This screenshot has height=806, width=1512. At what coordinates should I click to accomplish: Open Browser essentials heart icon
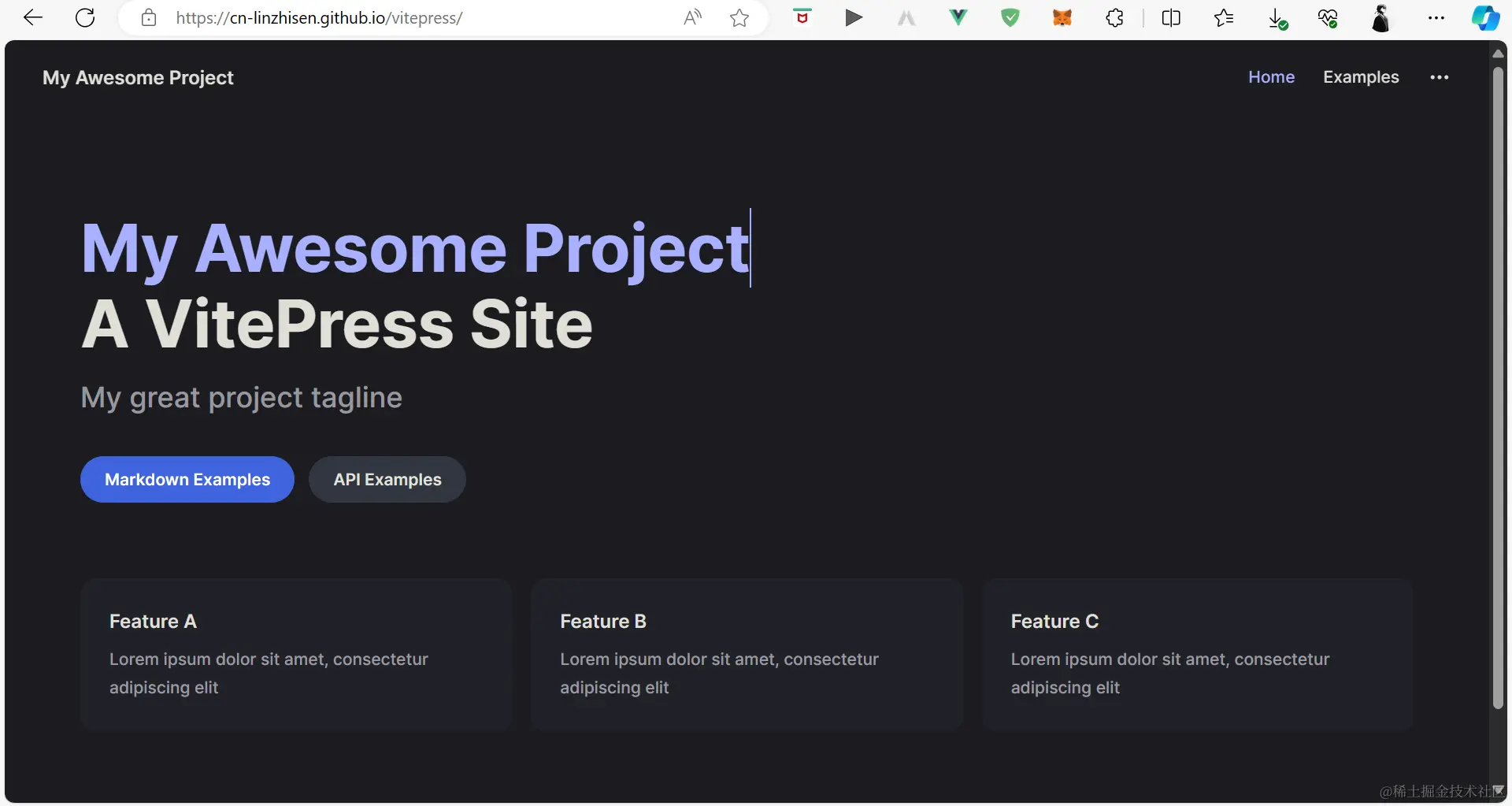(x=1329, y=18)
